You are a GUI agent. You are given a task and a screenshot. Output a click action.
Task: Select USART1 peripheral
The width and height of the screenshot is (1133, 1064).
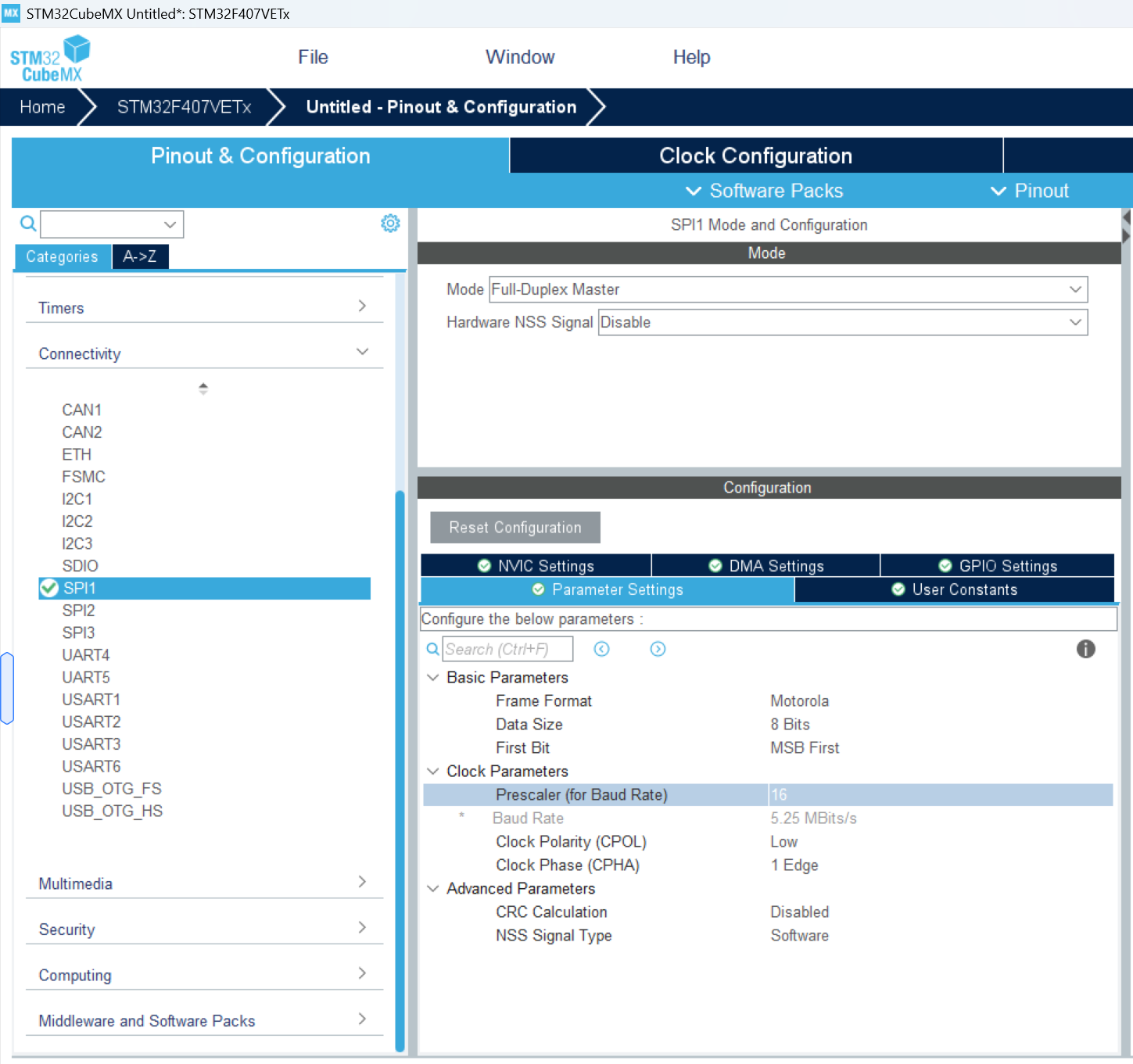[91, 699]
